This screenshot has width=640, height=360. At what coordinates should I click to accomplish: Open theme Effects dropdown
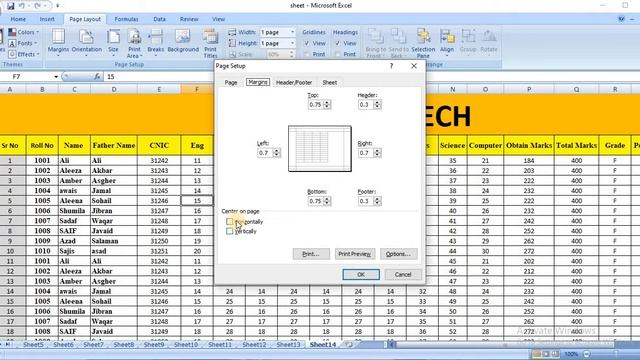point(24,54)
